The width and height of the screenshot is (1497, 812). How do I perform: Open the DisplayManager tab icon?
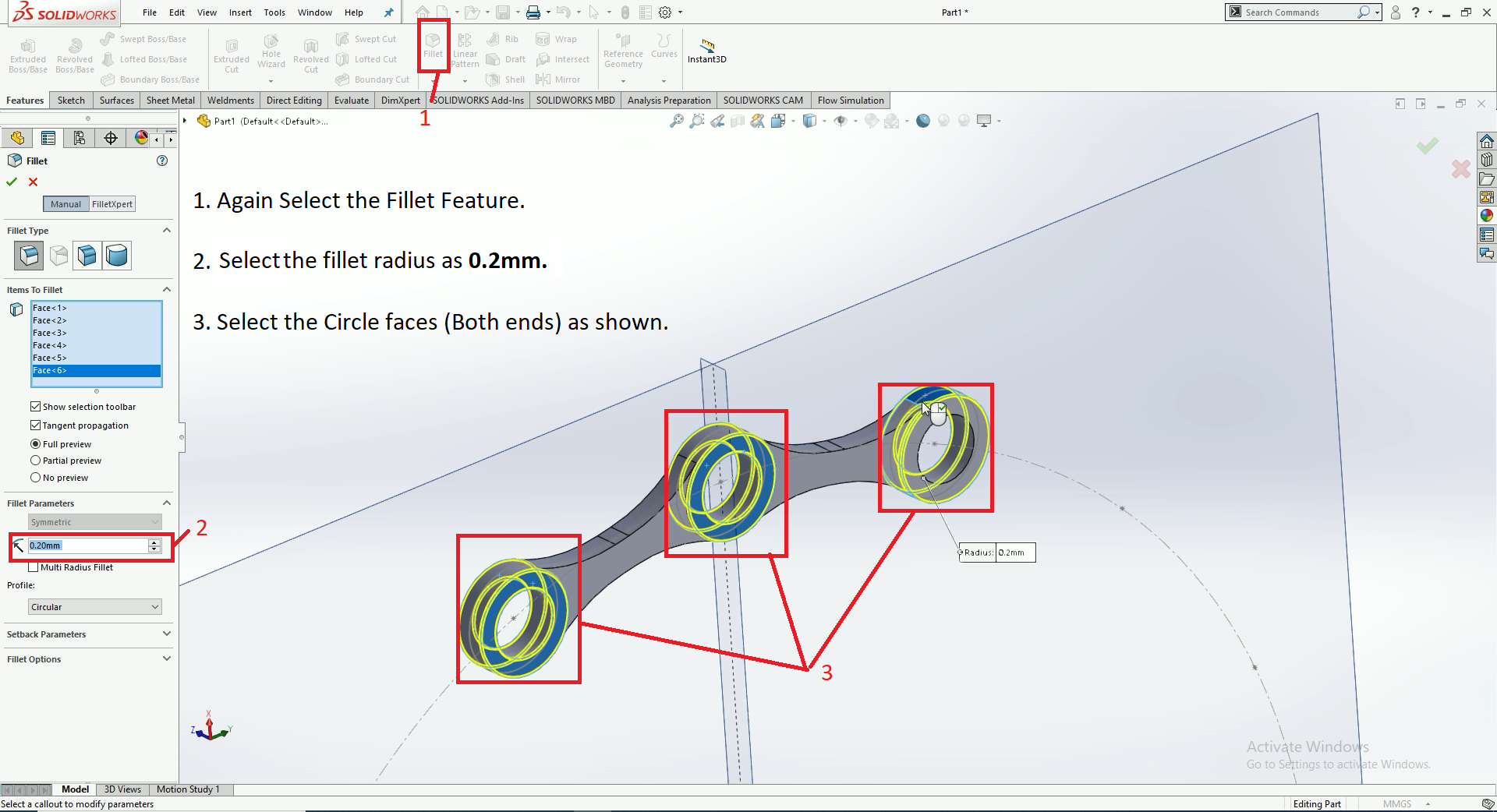coord(141,138)
